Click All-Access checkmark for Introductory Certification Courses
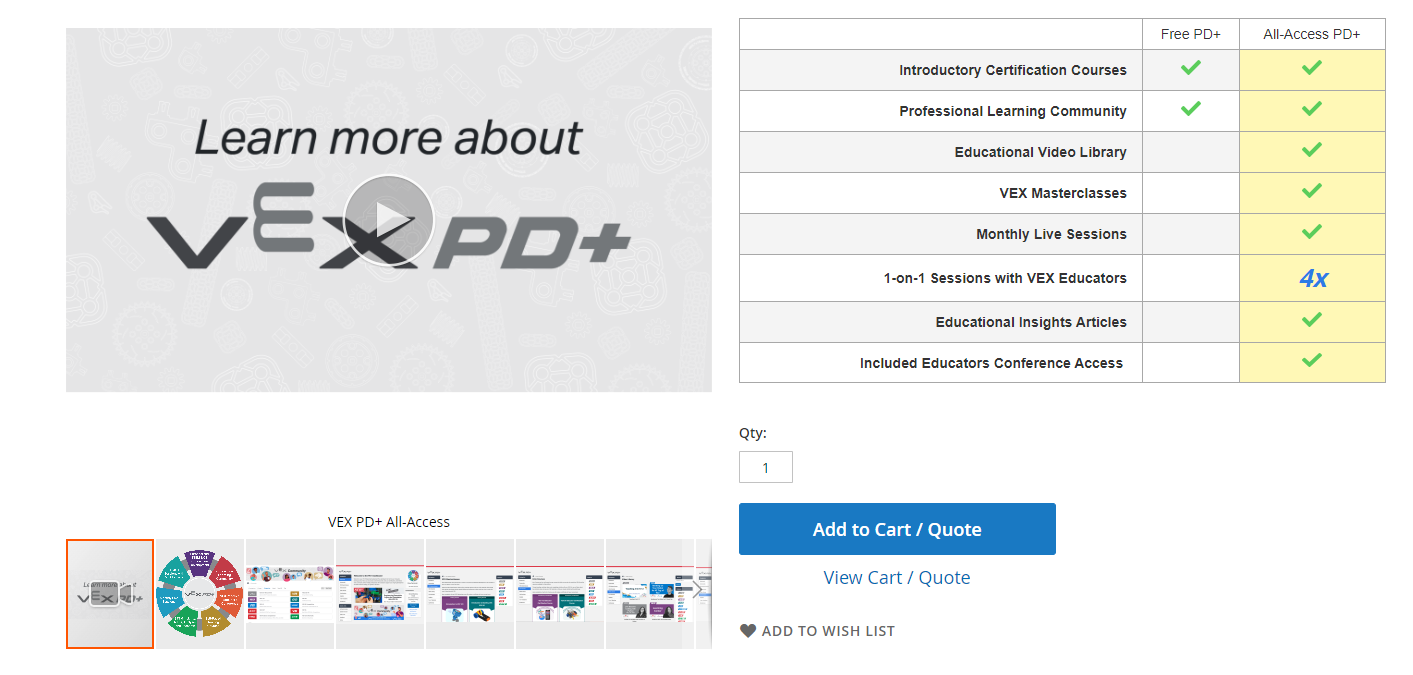This screenshot has width=1413, height=675. point(1312,68)
